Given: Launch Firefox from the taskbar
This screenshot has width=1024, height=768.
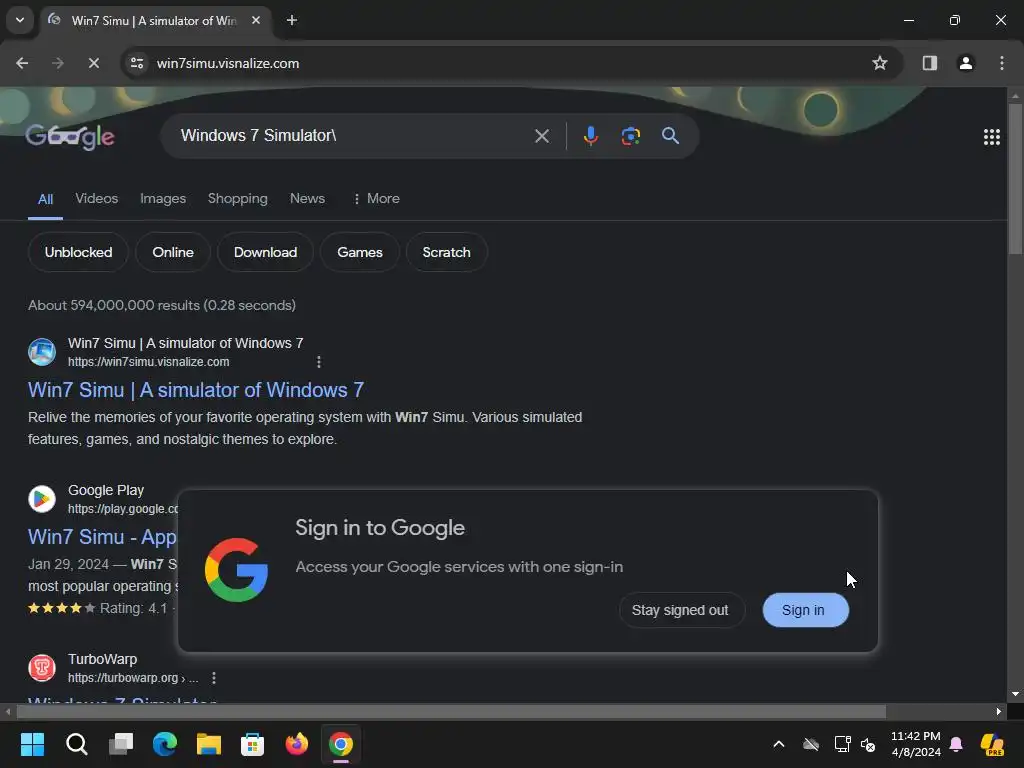Looking at the screenshot, I should pos(296,744).
